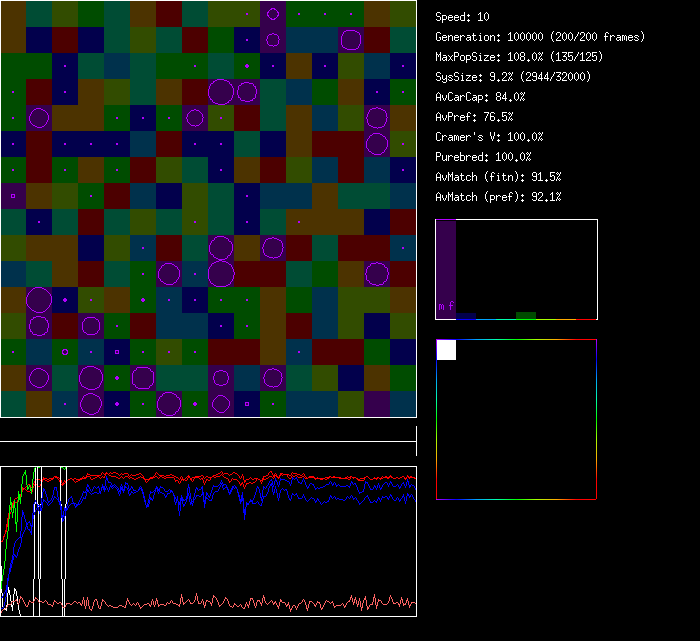
Task: Click the top-left cell of the grid
Action: click(13, 13)
